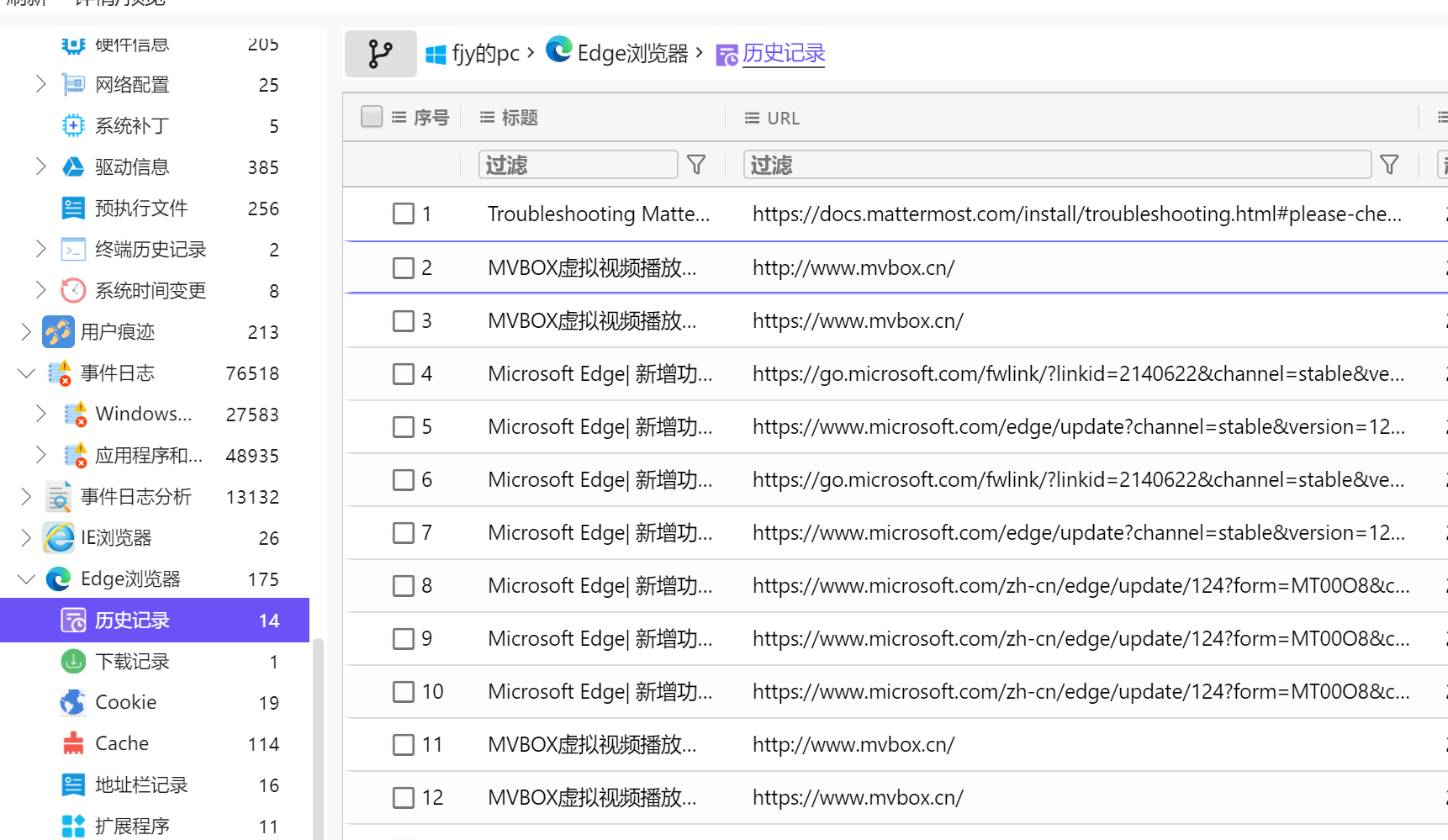
Task: Click the filter funnel for the 标题 column
Action: click(x=696, y=165)
